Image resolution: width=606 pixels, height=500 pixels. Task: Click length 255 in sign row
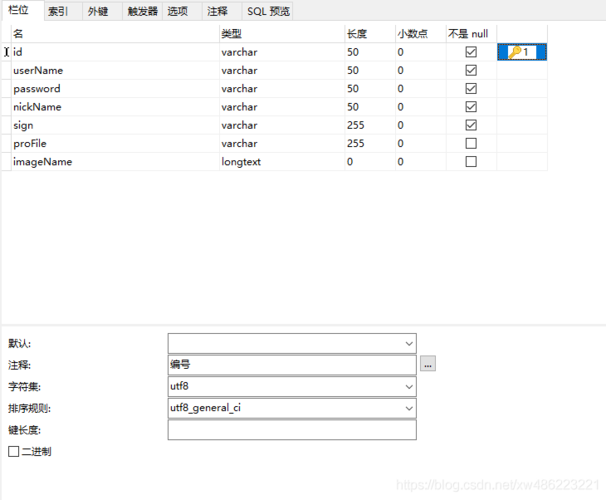pyautogui.click(x=370, y=125)
